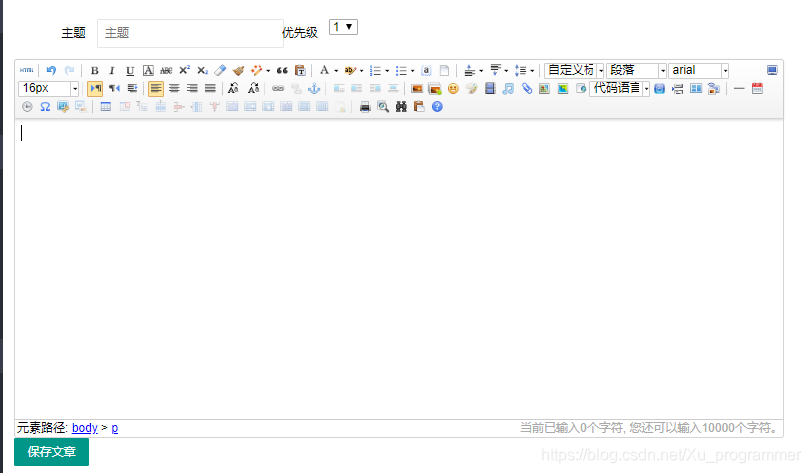Select all content in editor
Screen dimensions: 811x473
(426, 70)
